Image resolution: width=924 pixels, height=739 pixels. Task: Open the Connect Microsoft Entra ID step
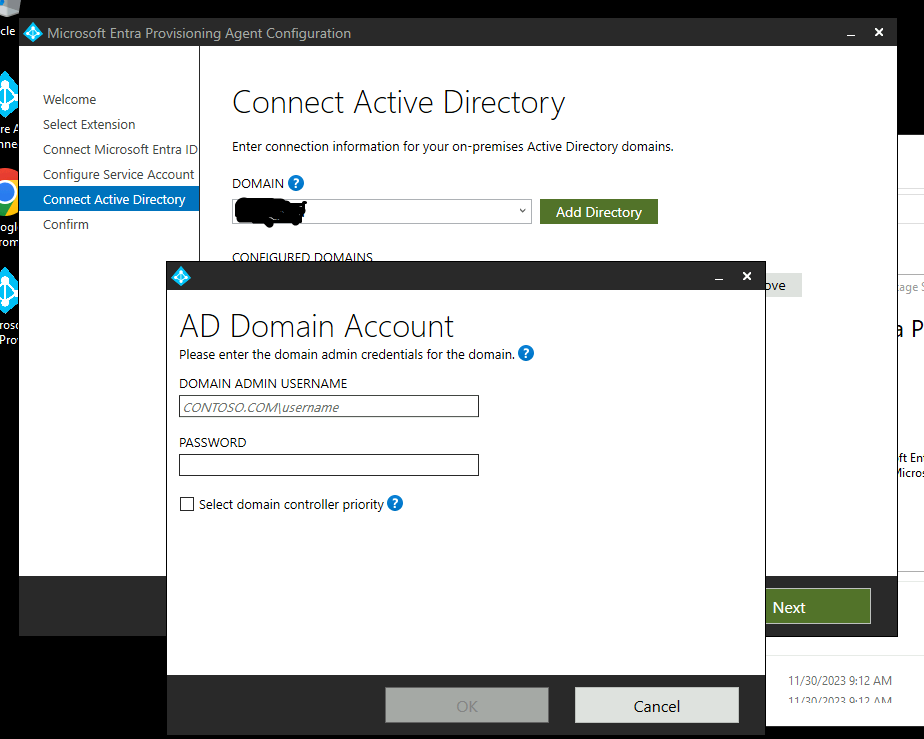pyautogui.click(x=119, y=149)
